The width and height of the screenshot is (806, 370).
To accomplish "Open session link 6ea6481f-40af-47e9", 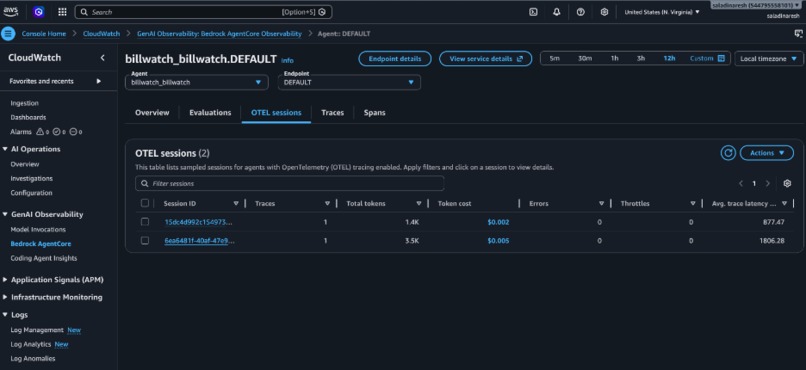I will pyautogui.click(x=199, y=240).
